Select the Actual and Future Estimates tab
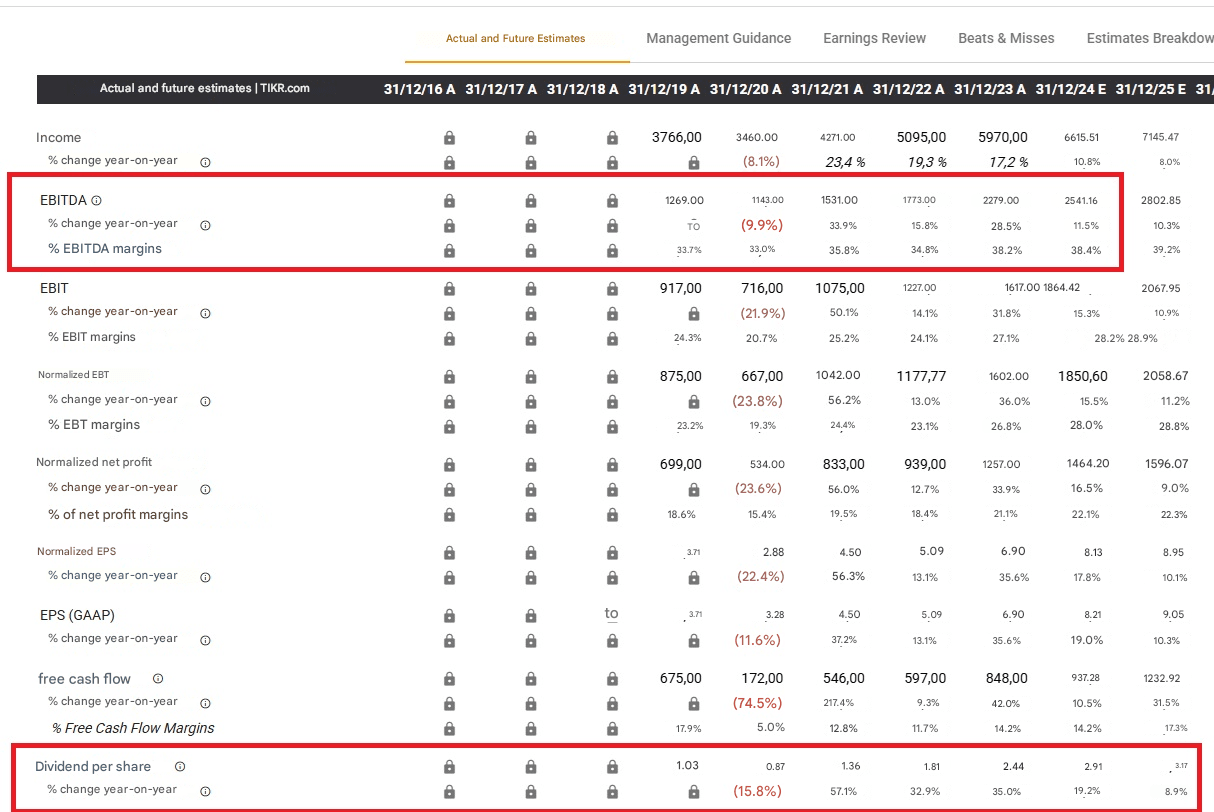 [516, 39]
